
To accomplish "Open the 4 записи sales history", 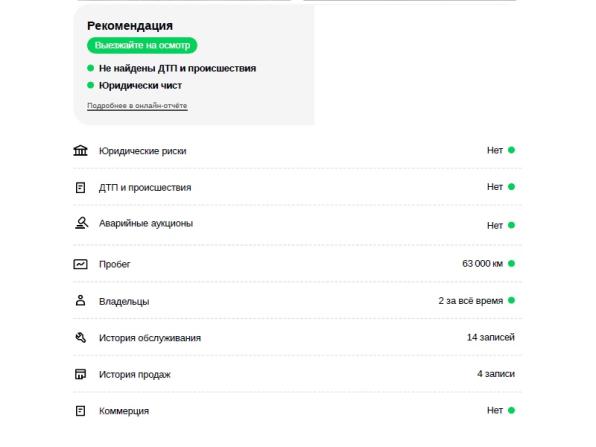I will [x=496, y=374].
